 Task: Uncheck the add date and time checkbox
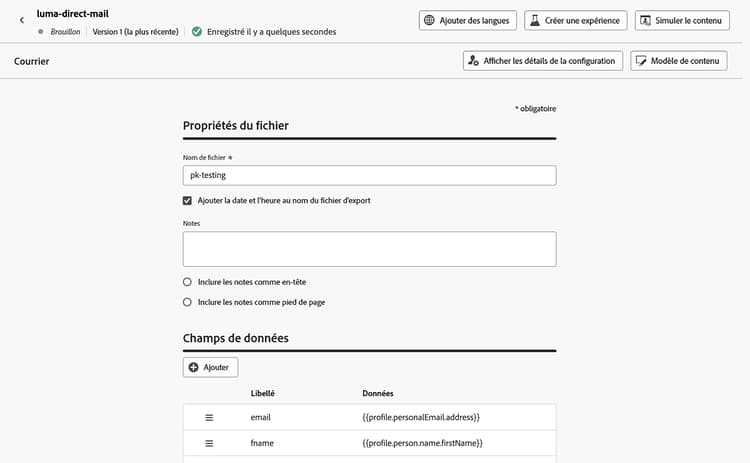coord(187,200)
